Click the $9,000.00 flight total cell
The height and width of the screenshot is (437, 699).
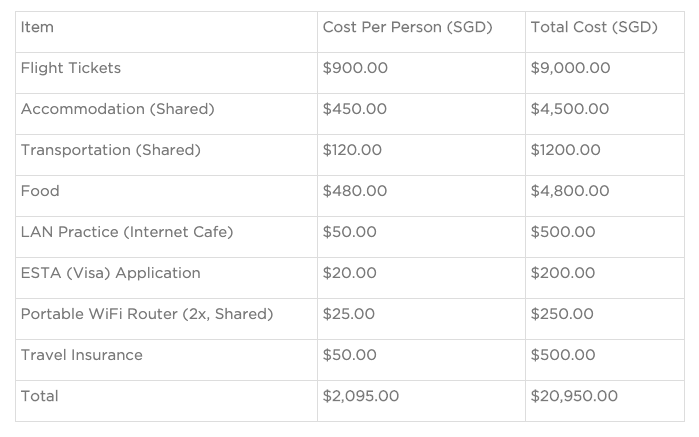point(569,68)
